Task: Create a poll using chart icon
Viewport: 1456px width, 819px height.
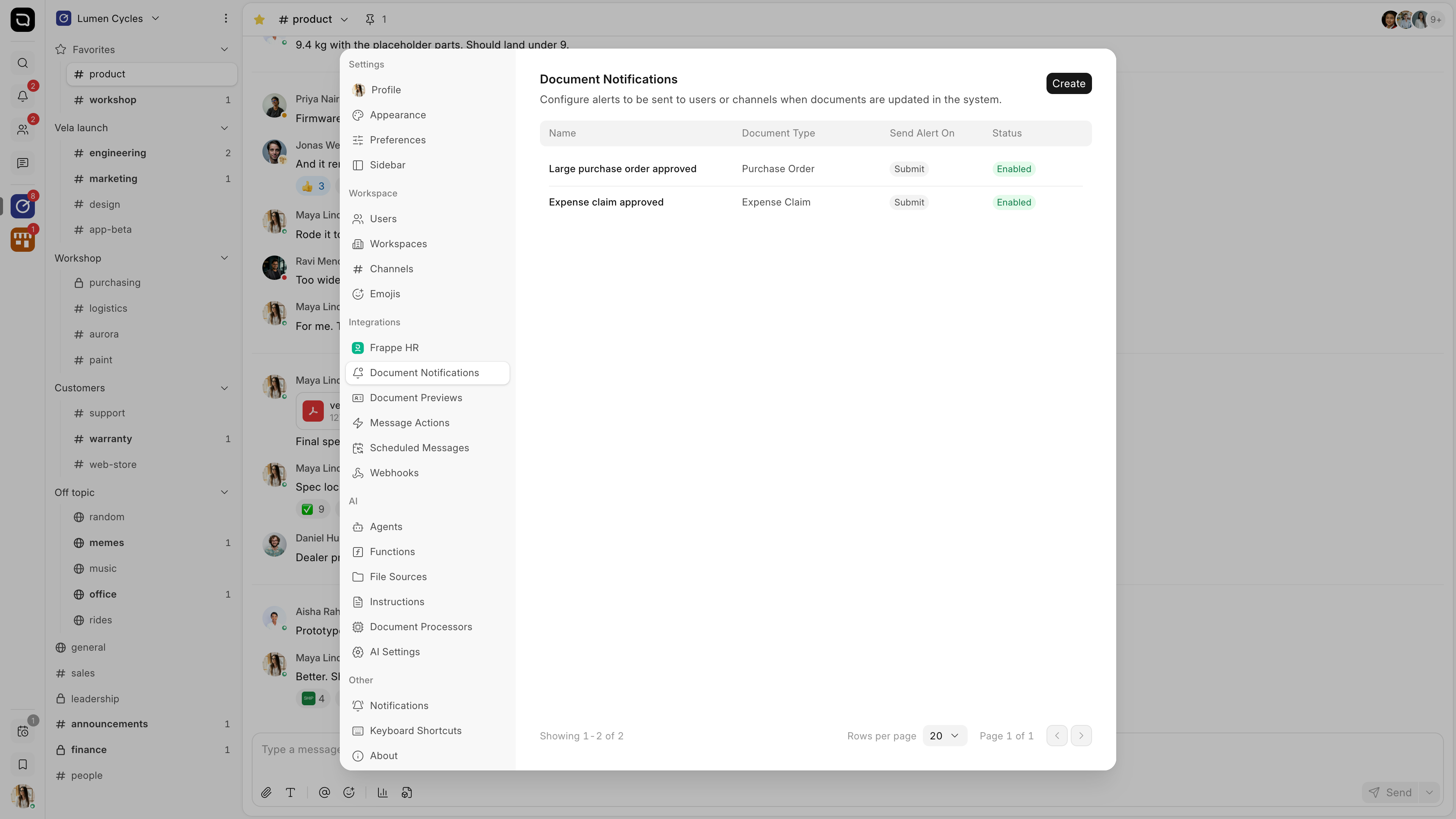Action: pos(383,792)
